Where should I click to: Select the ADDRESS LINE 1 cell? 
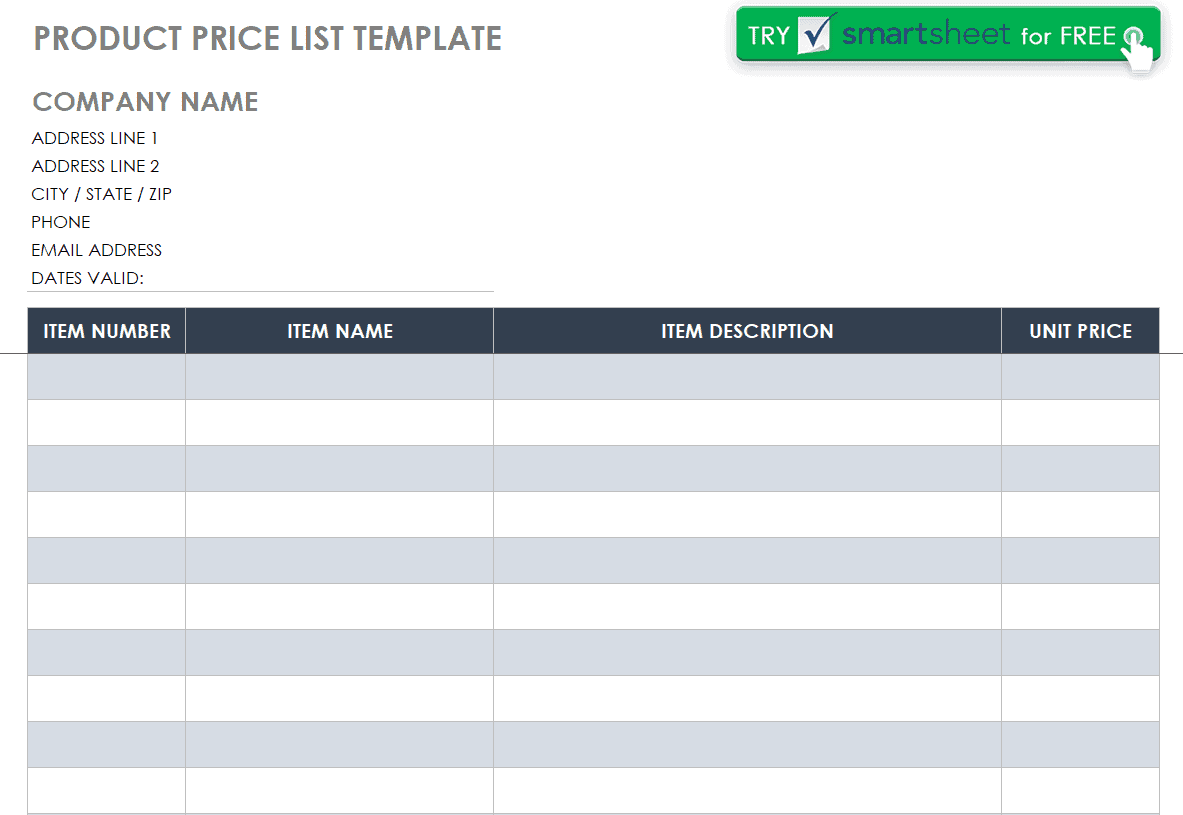click(x=94, y=138)
